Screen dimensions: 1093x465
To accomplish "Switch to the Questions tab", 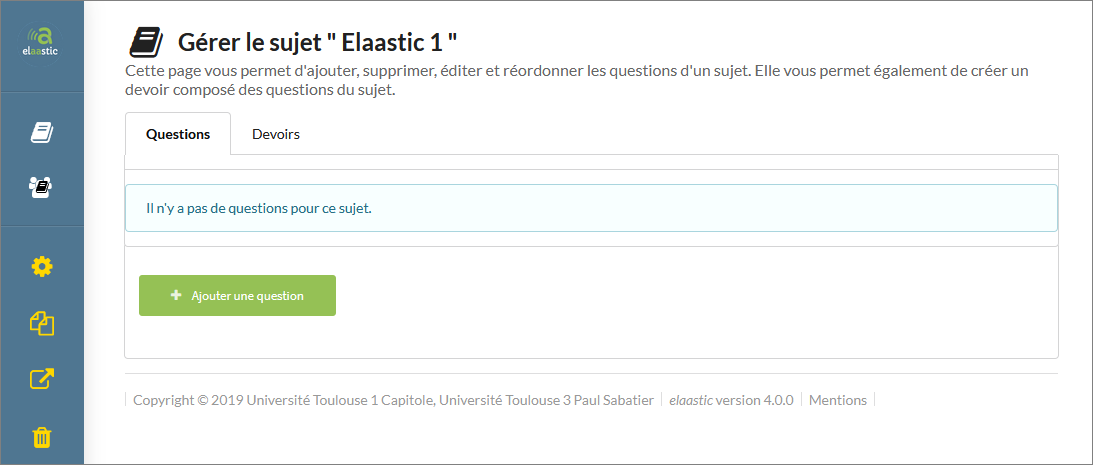I will coord(178,134).
